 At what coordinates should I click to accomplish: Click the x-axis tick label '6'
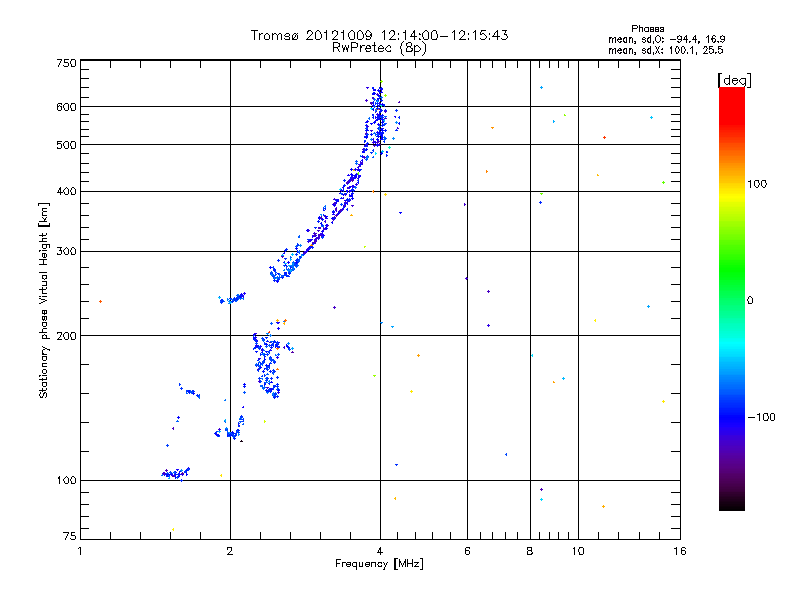pyautogui.click(x=467, y=551)
